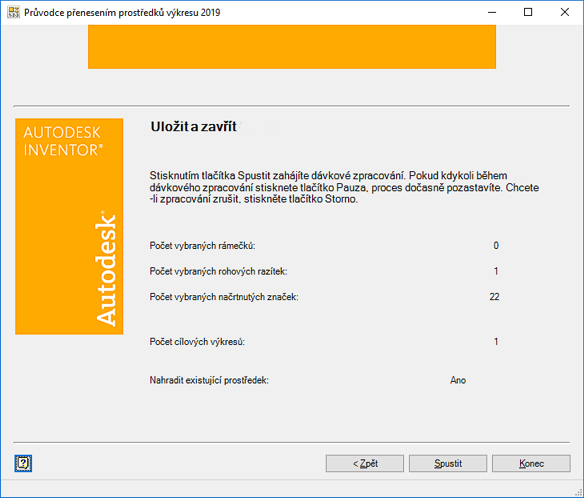Screen dimensions: 584x498
Task: Go back with the Zpět button
Action: [x=365, y=463]
